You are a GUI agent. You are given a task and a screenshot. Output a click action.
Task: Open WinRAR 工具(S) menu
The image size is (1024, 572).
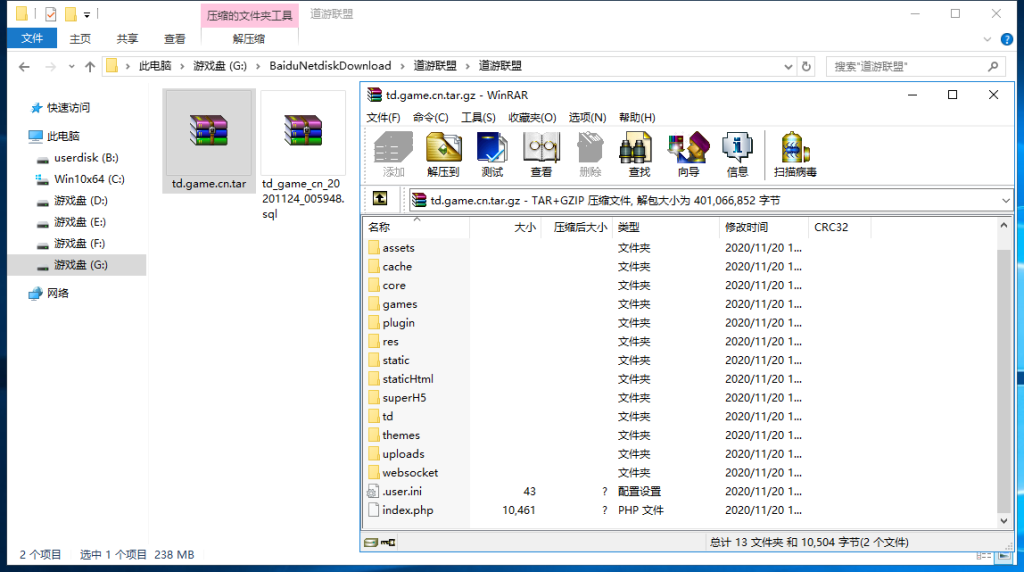pos(478,118)
